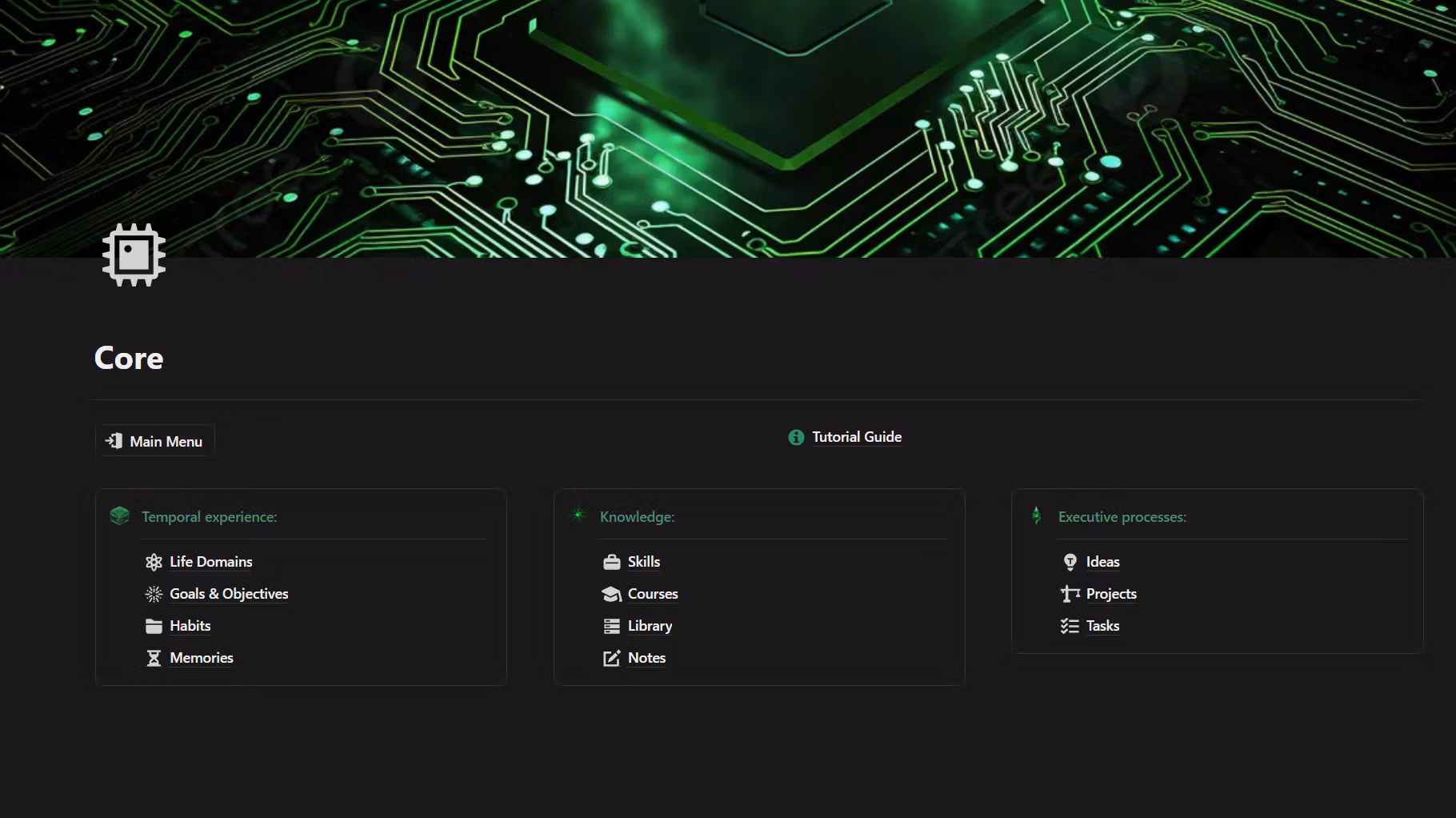Click the chip page icon above Core

(134, 255)
